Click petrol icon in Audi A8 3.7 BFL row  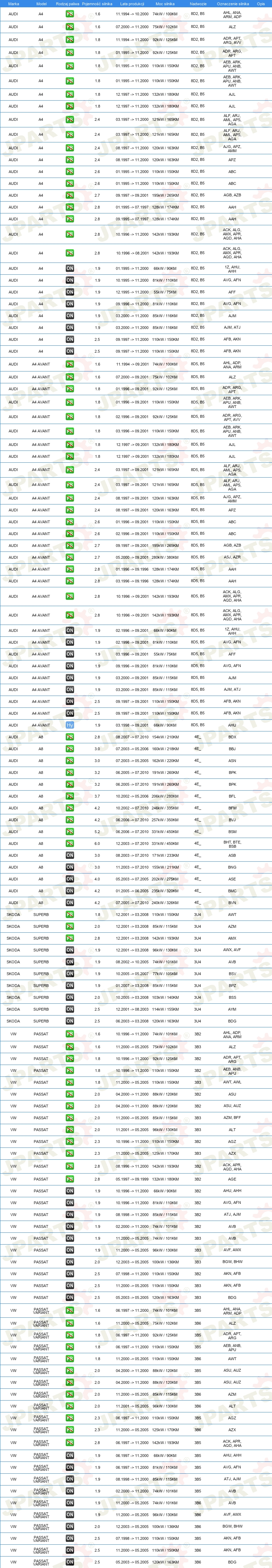[70, 796]
